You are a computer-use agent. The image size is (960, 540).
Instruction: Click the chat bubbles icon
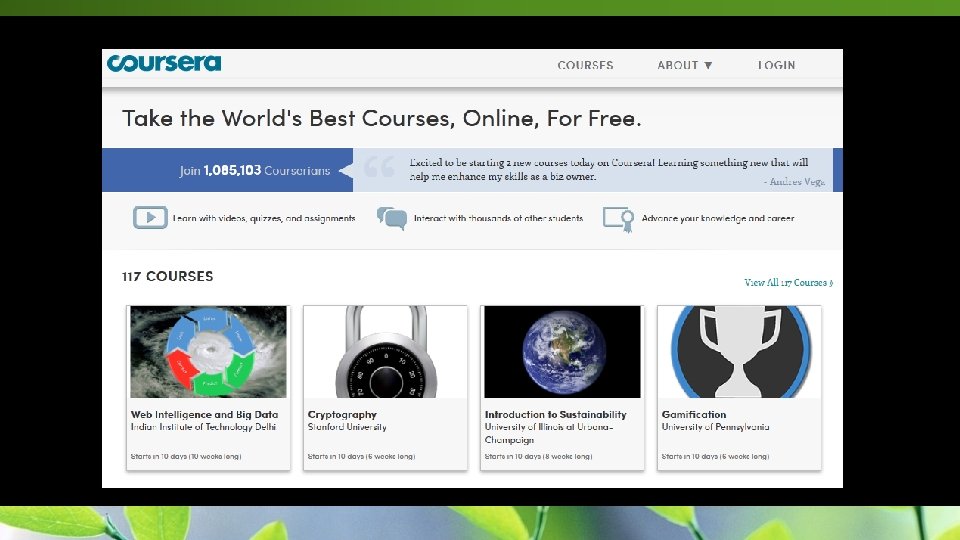click(x=392, y=218)
